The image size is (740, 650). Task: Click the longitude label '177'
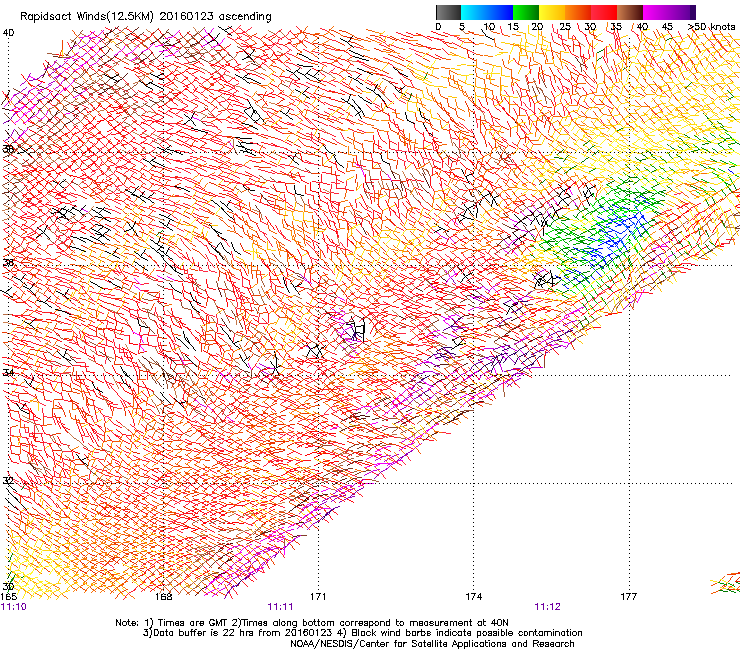[629, 597]
